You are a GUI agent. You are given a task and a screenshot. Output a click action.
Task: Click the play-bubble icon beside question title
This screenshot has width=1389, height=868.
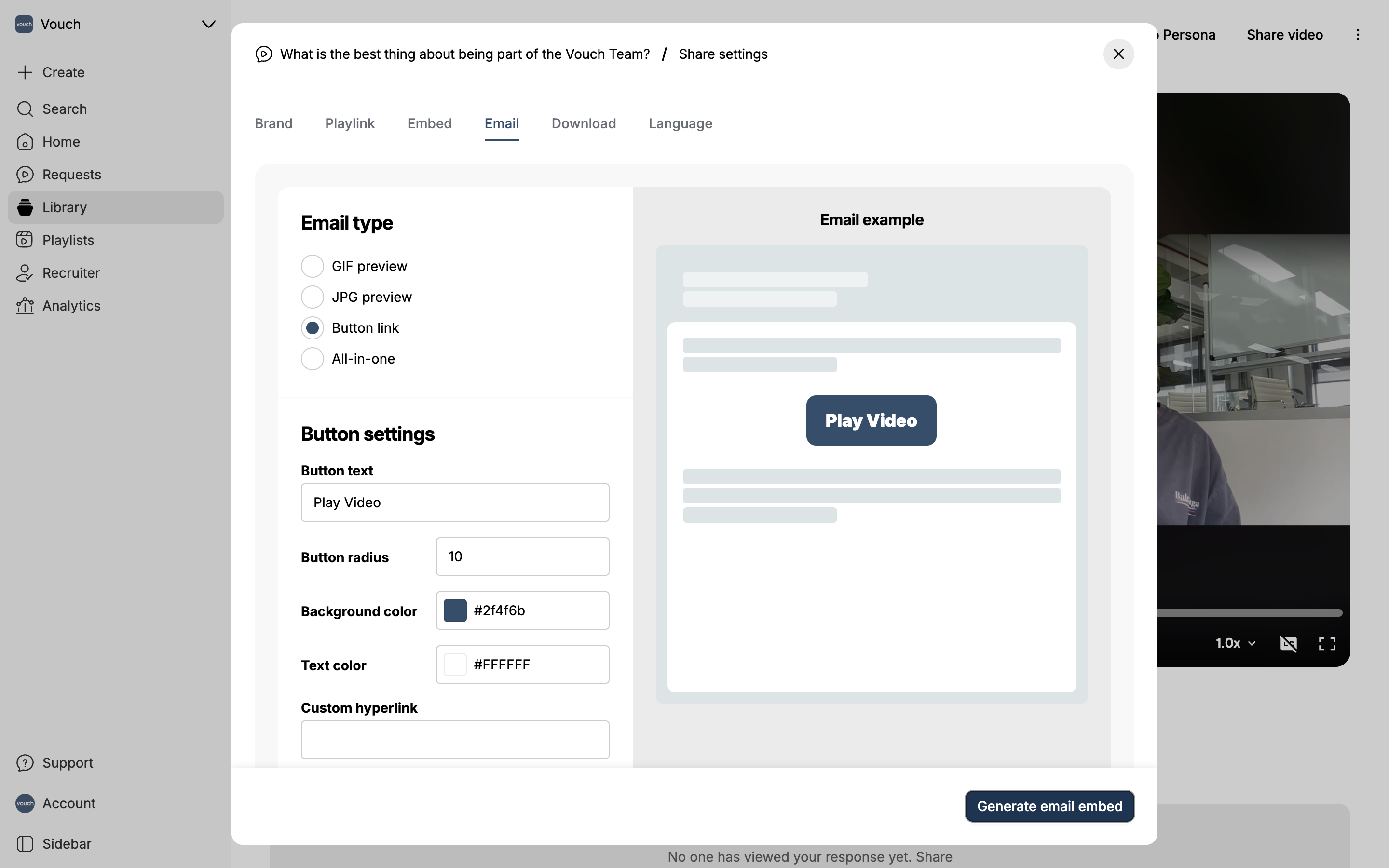point(263,54)
